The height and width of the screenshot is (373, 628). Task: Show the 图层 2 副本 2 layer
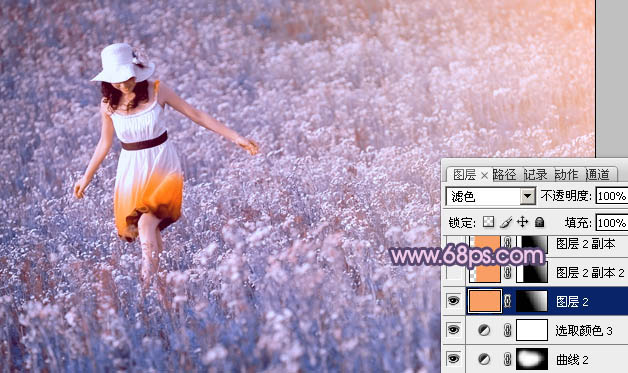[x=453, y=272]
